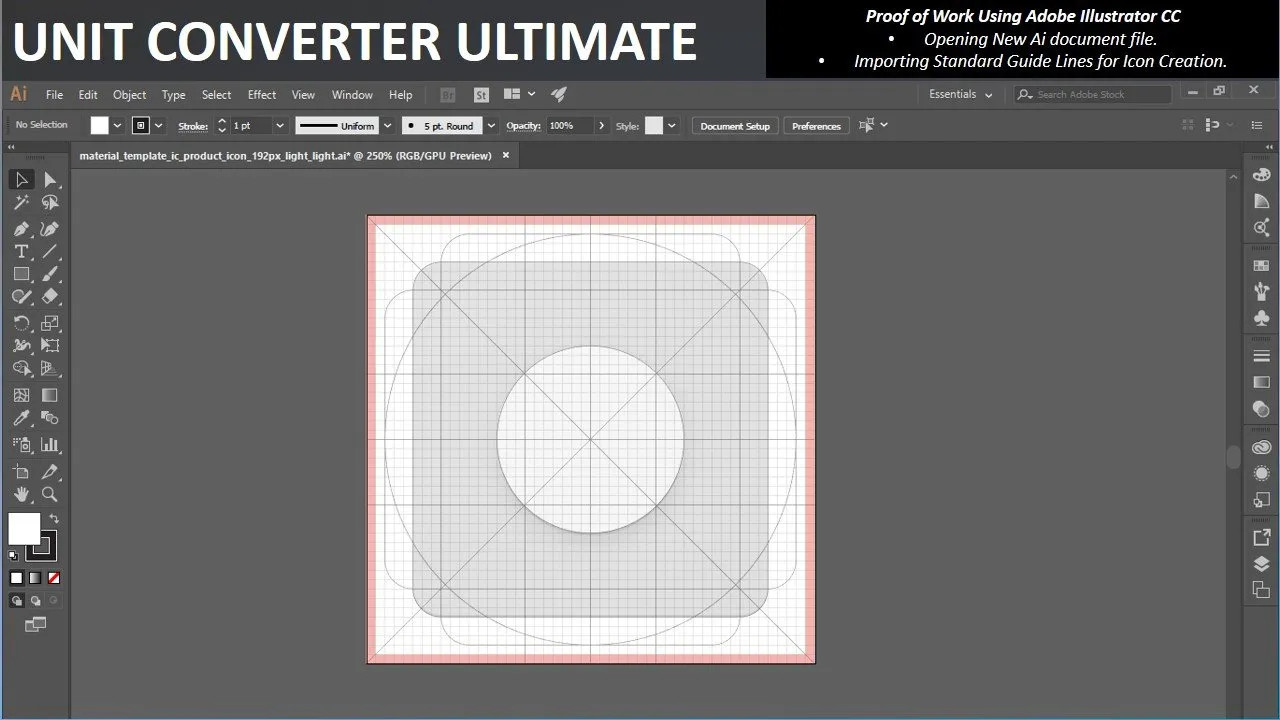
Task: Select the Scale tool
Action: pos(50,323)
